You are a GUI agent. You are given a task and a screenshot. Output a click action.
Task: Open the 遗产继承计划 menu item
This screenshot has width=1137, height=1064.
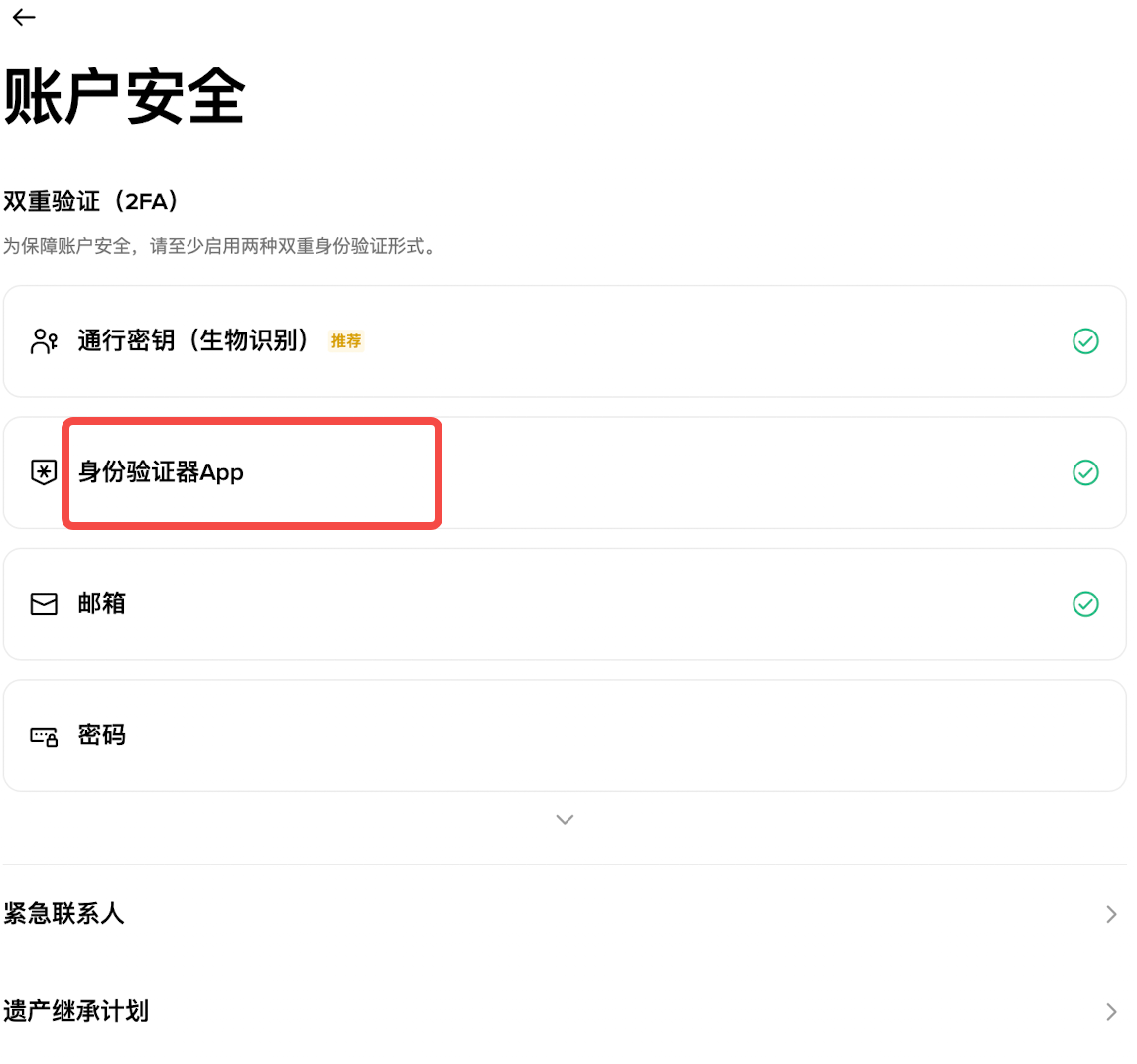tap(75, 1012)
